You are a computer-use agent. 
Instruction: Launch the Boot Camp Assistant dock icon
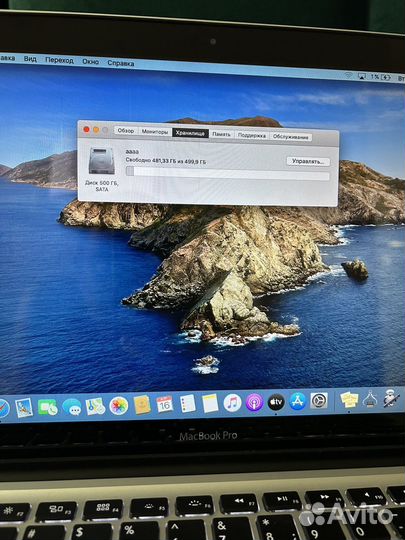tap(370, 399)
